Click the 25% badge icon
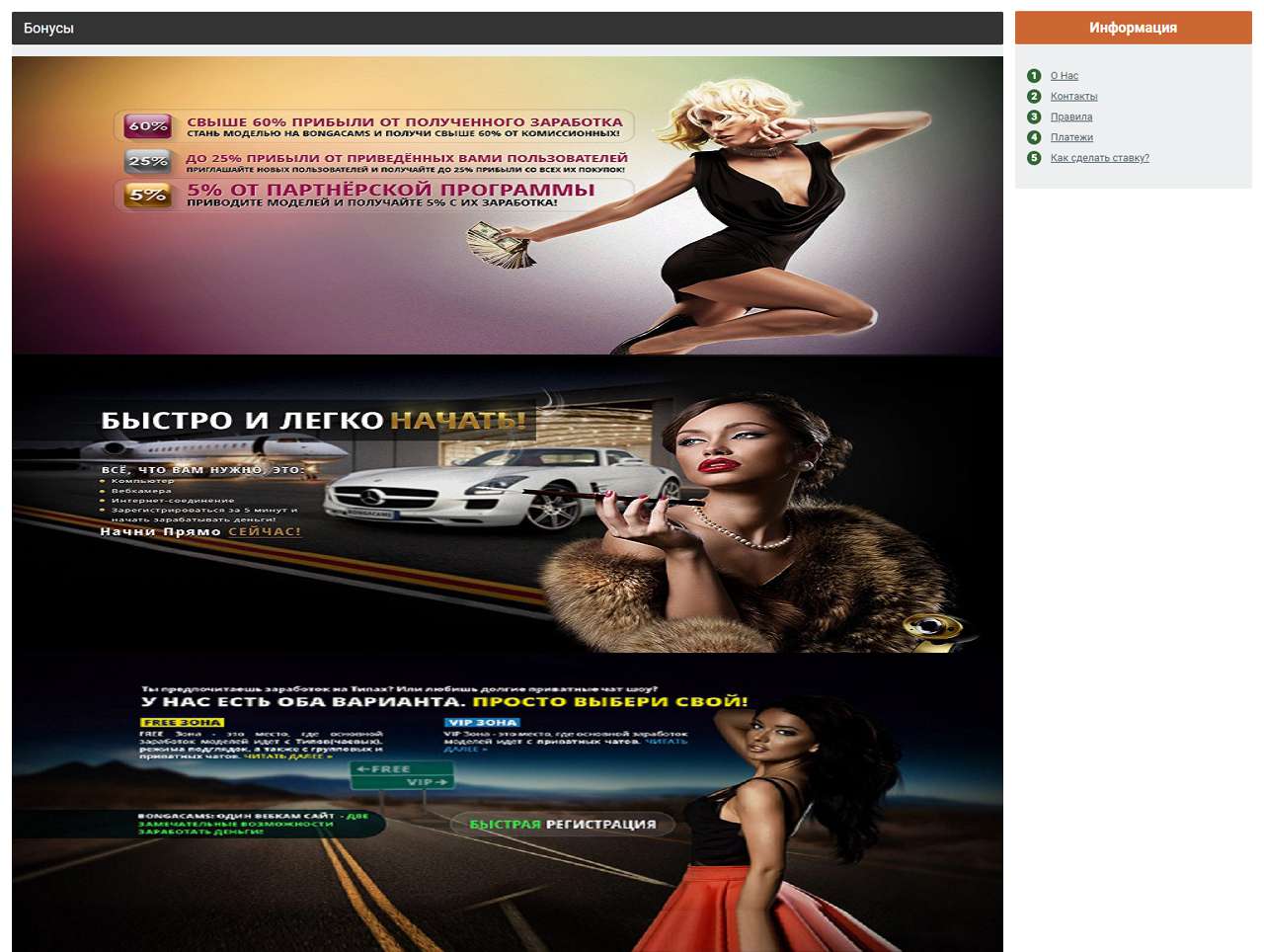 pos(148,161)
